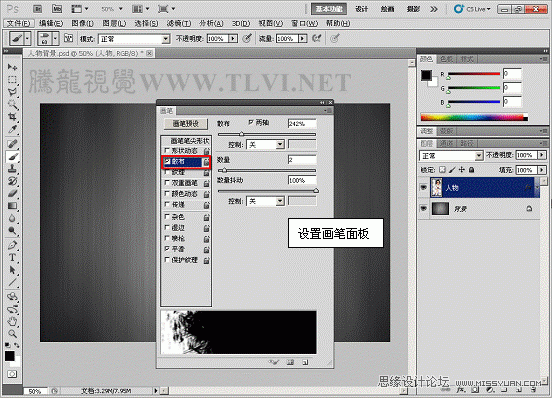The width and height of the screenshot is (552, 398).
Task: Select 画笔笔尖形状 option in brush panel
Action: pyautogui.click(x=190, y=141)
